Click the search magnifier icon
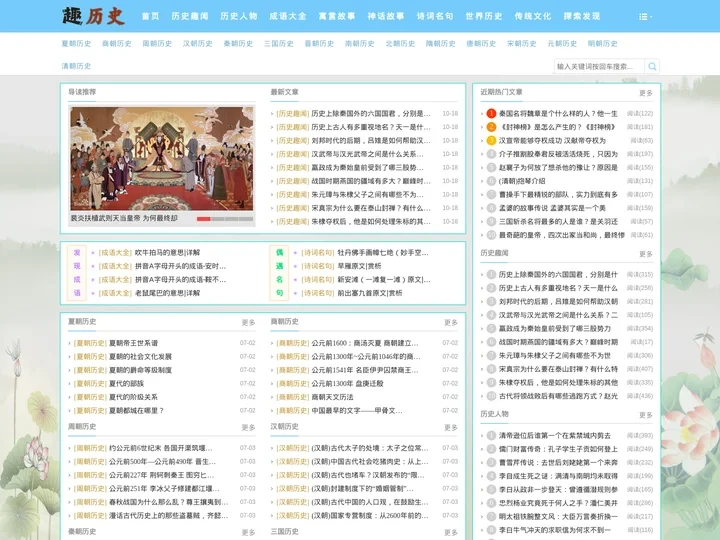 point(652,67)
